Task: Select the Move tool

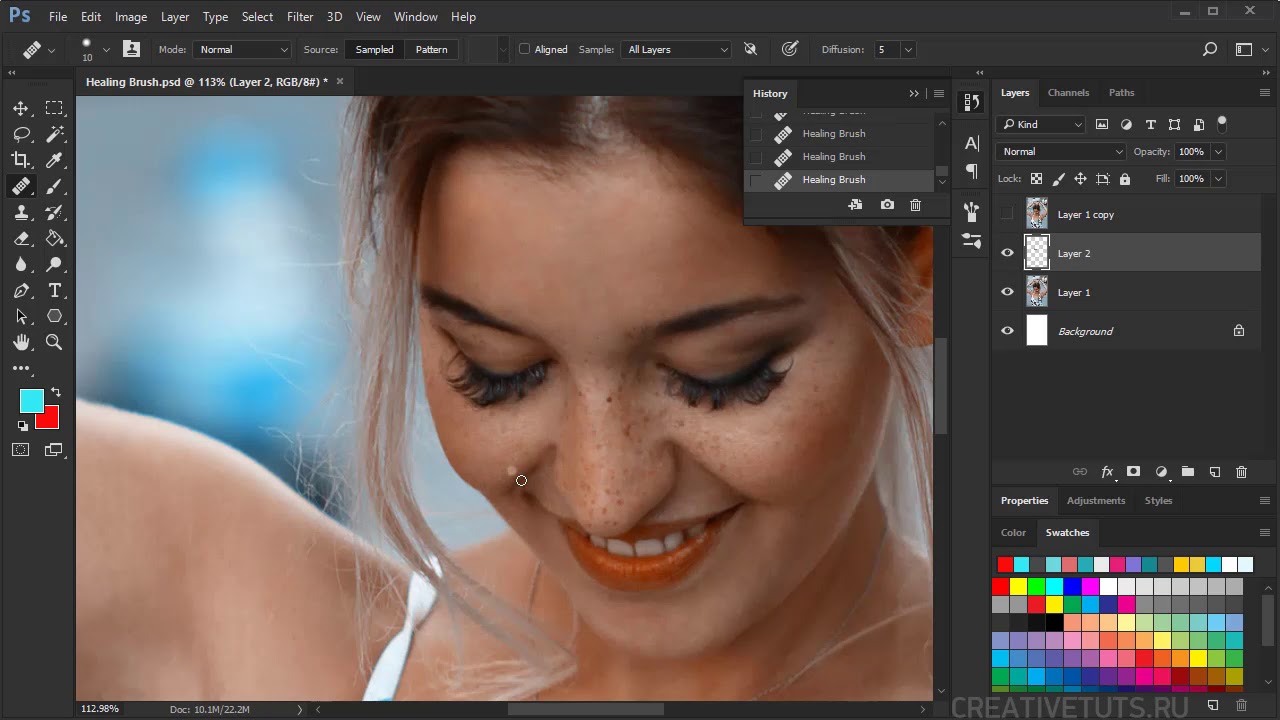Action: (21, 108)
